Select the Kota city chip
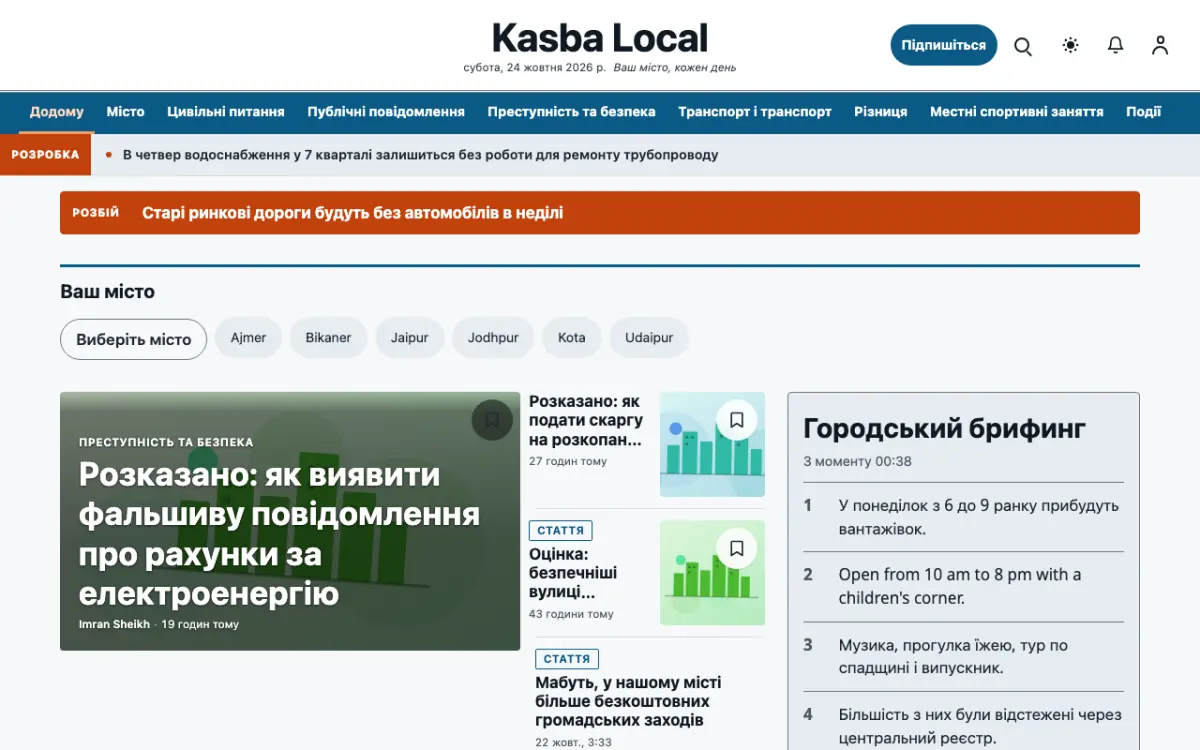Viewport: 1200px width, 750px height. click(x=572, y=338)
